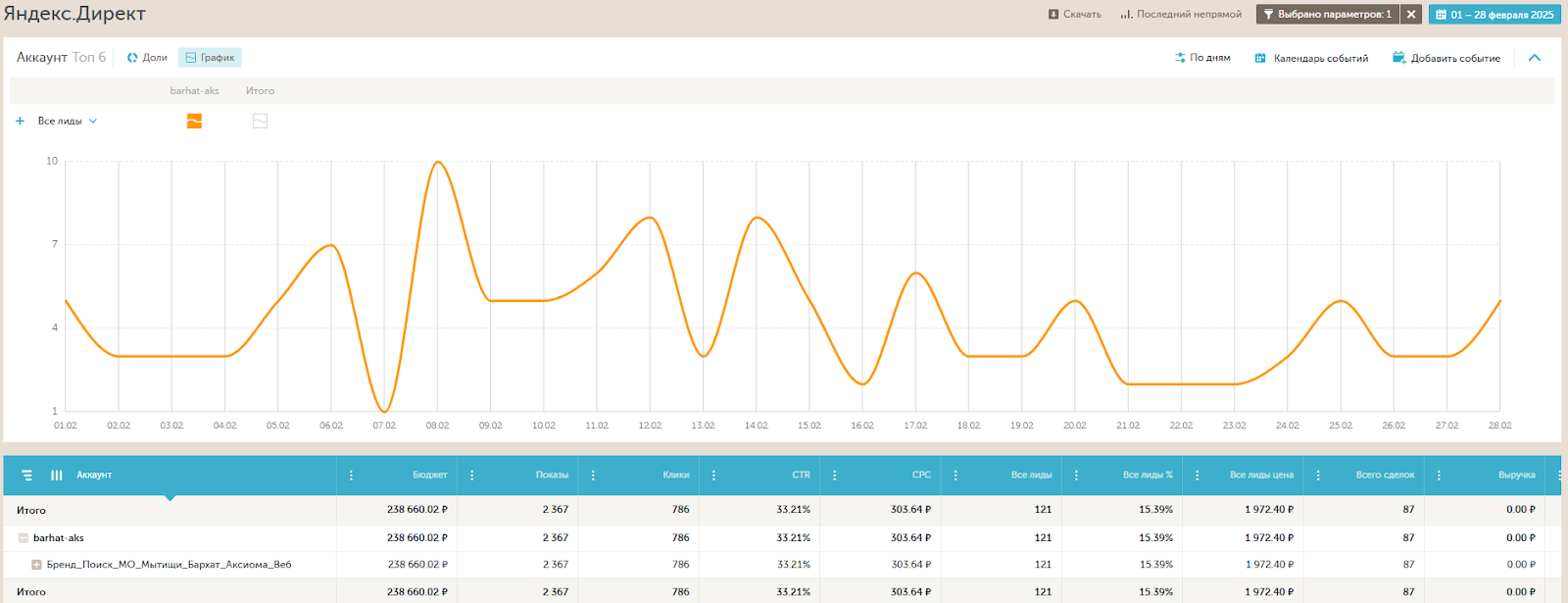The height and width of the screenshot is (603, 1568).
Task: Clear selected filter parameters with the X
Action: click(x=1411, y=15)
